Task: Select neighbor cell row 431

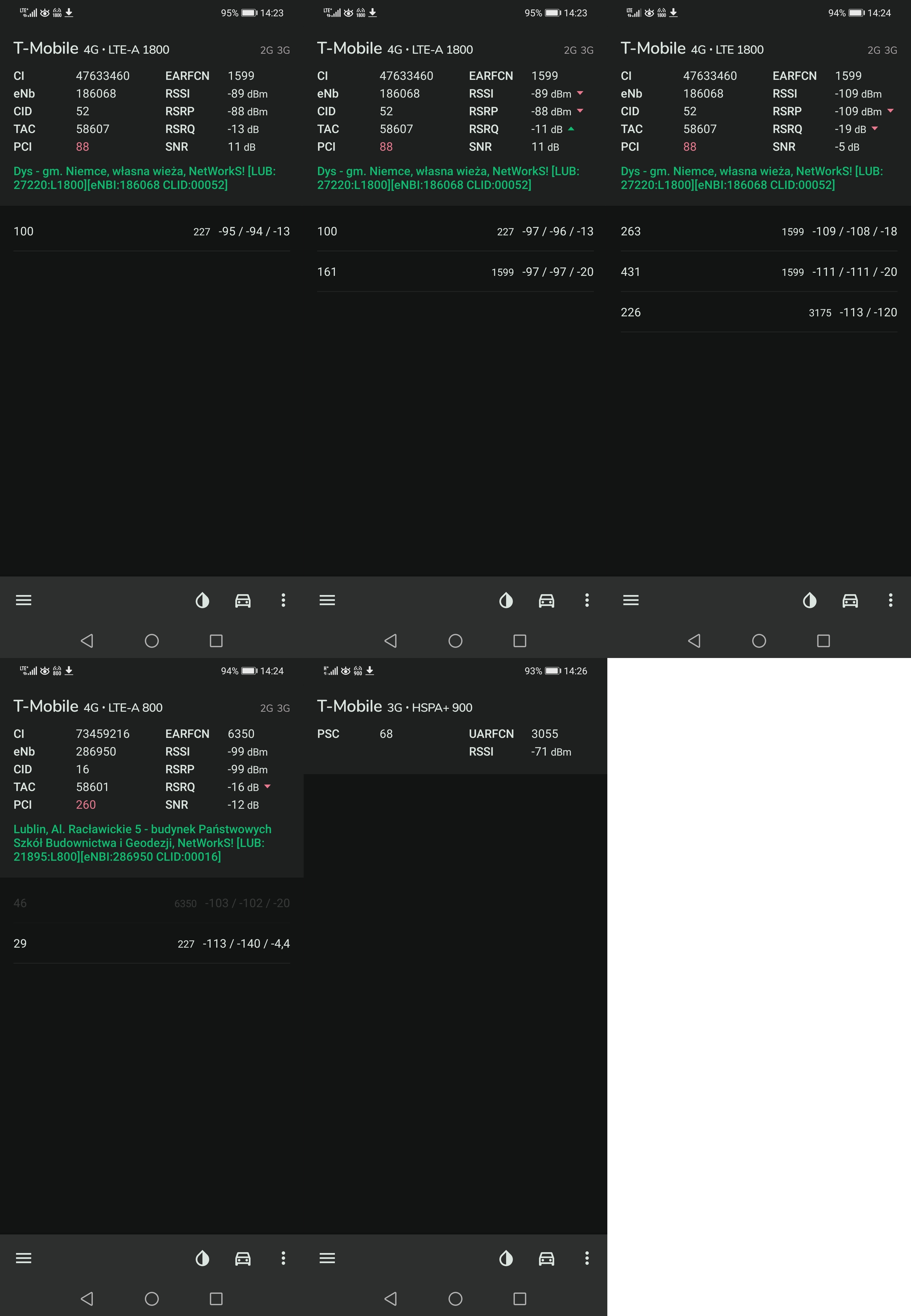Action: 759,272
